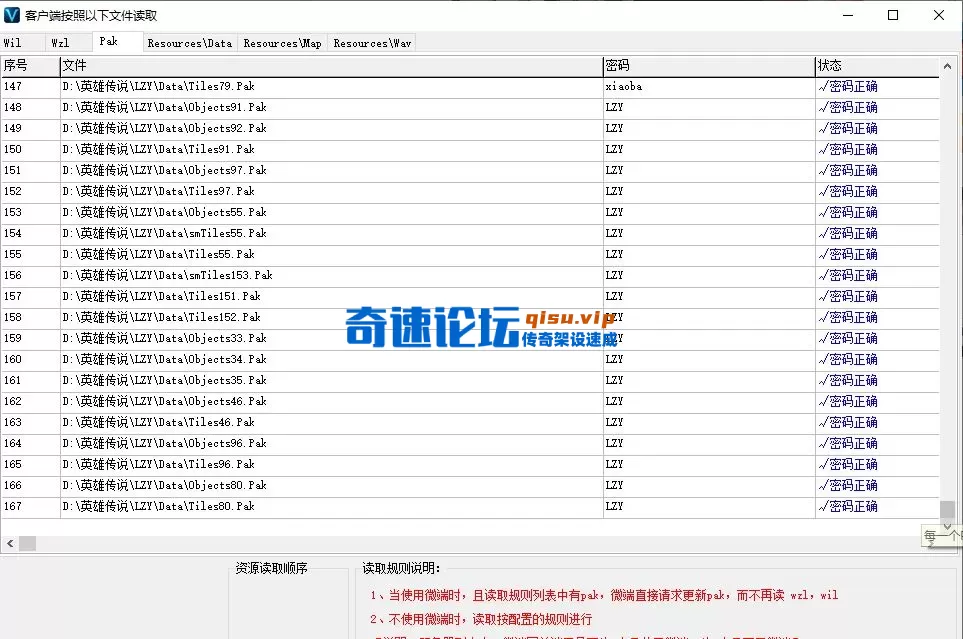Click the checkmark icon on the Tiles80.Pak row
The width and height of the screenshot is (963, 639).
pyautogui.click(x=820, y=506)
